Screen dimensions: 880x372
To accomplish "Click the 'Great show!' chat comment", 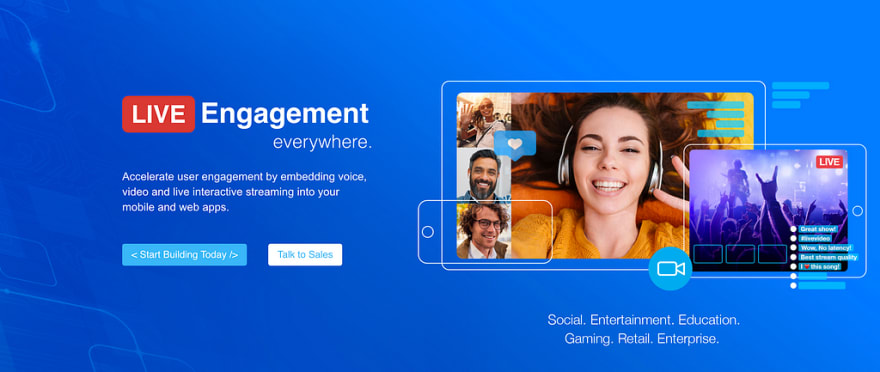I will pyautogui.click(x=818, y=229).
